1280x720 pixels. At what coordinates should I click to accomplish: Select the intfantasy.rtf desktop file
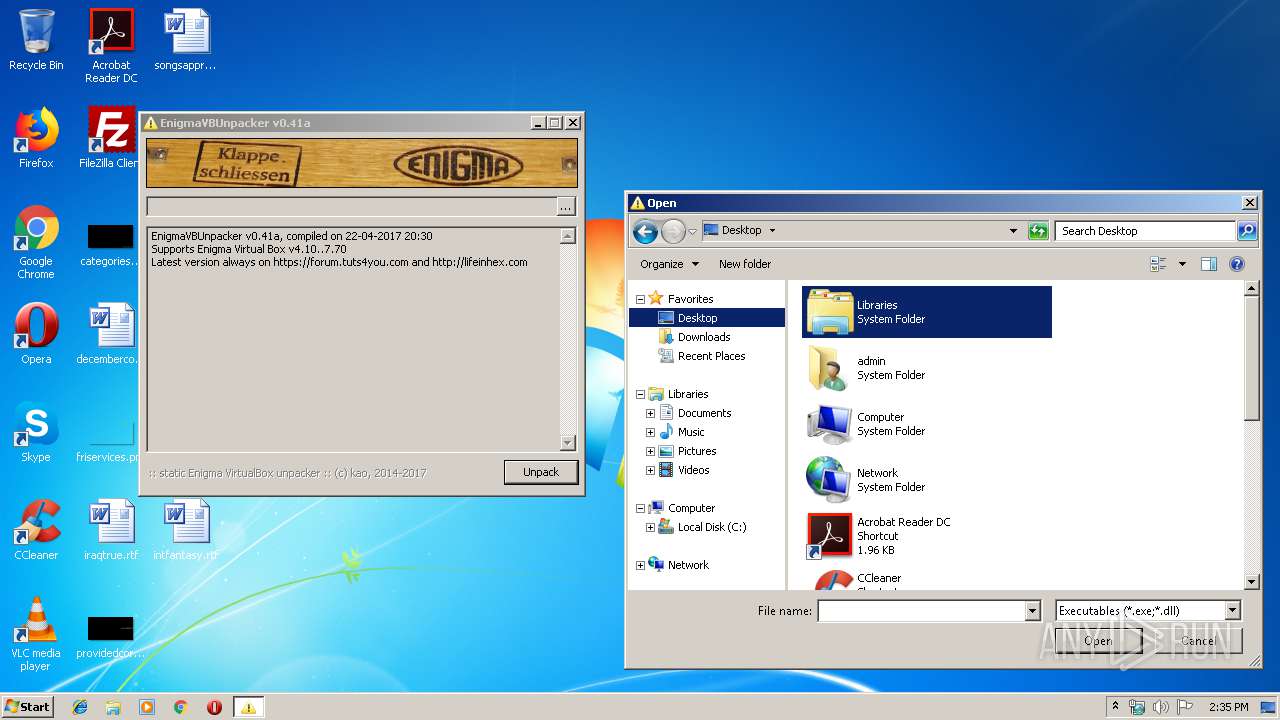click(185, 530)
